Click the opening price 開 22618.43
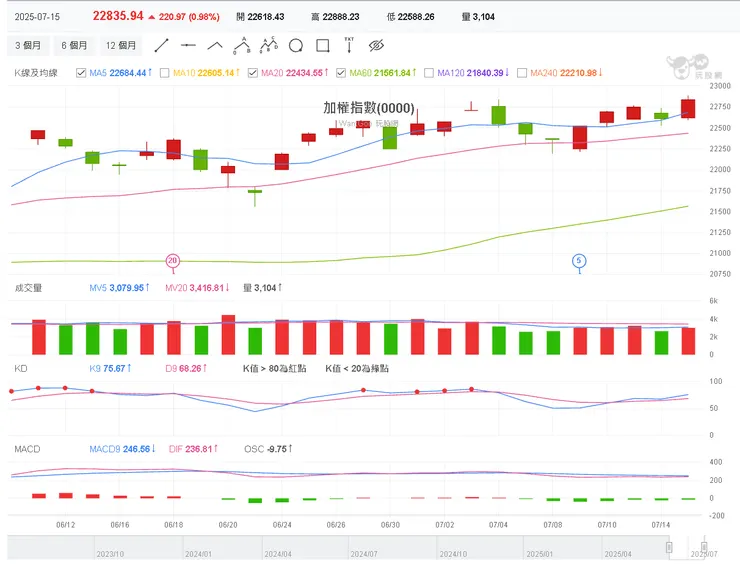The height and width of the screenshot is (567, 740). [x=260, y=17]
